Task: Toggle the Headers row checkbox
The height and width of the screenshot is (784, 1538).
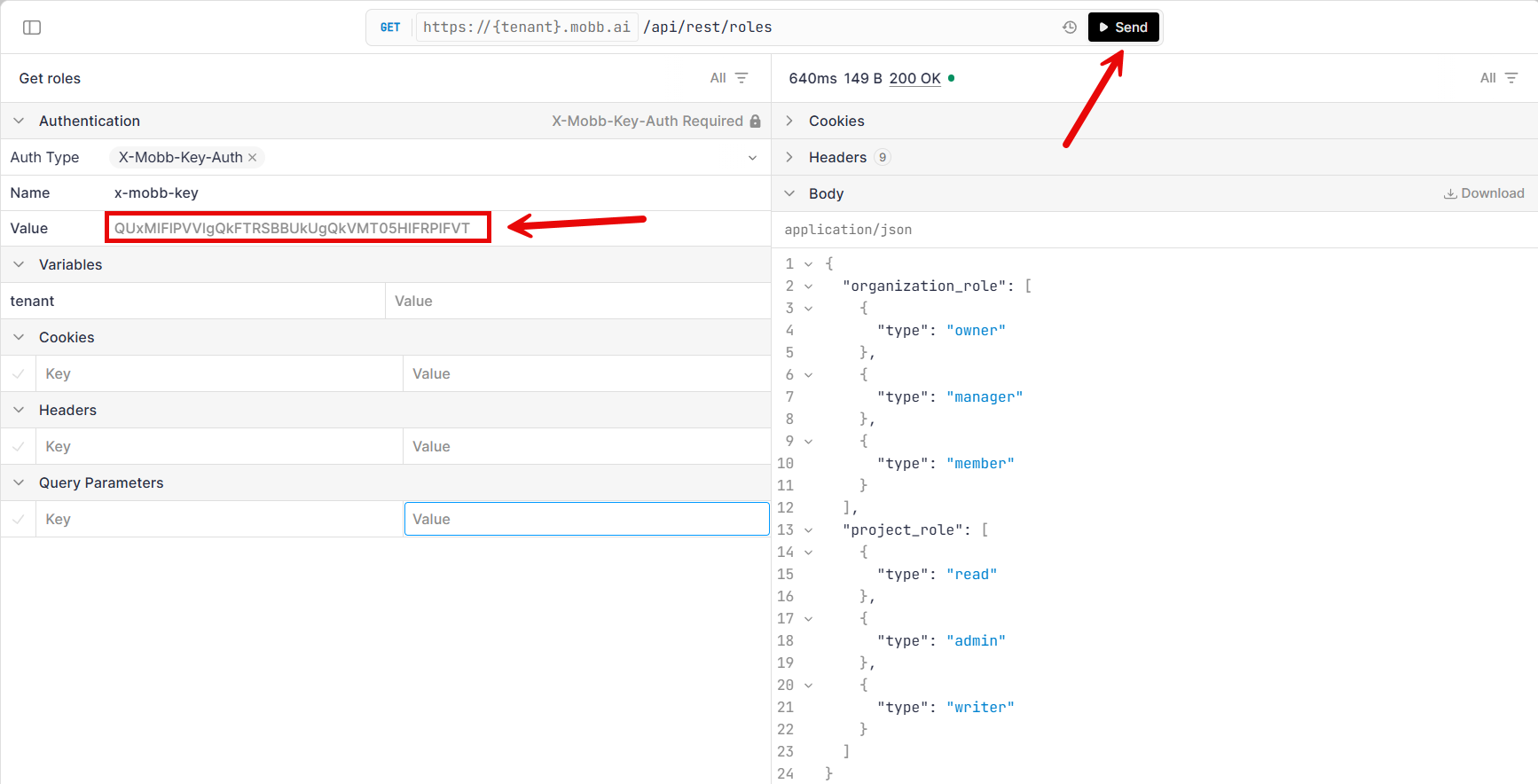Action: coord(19,446)
